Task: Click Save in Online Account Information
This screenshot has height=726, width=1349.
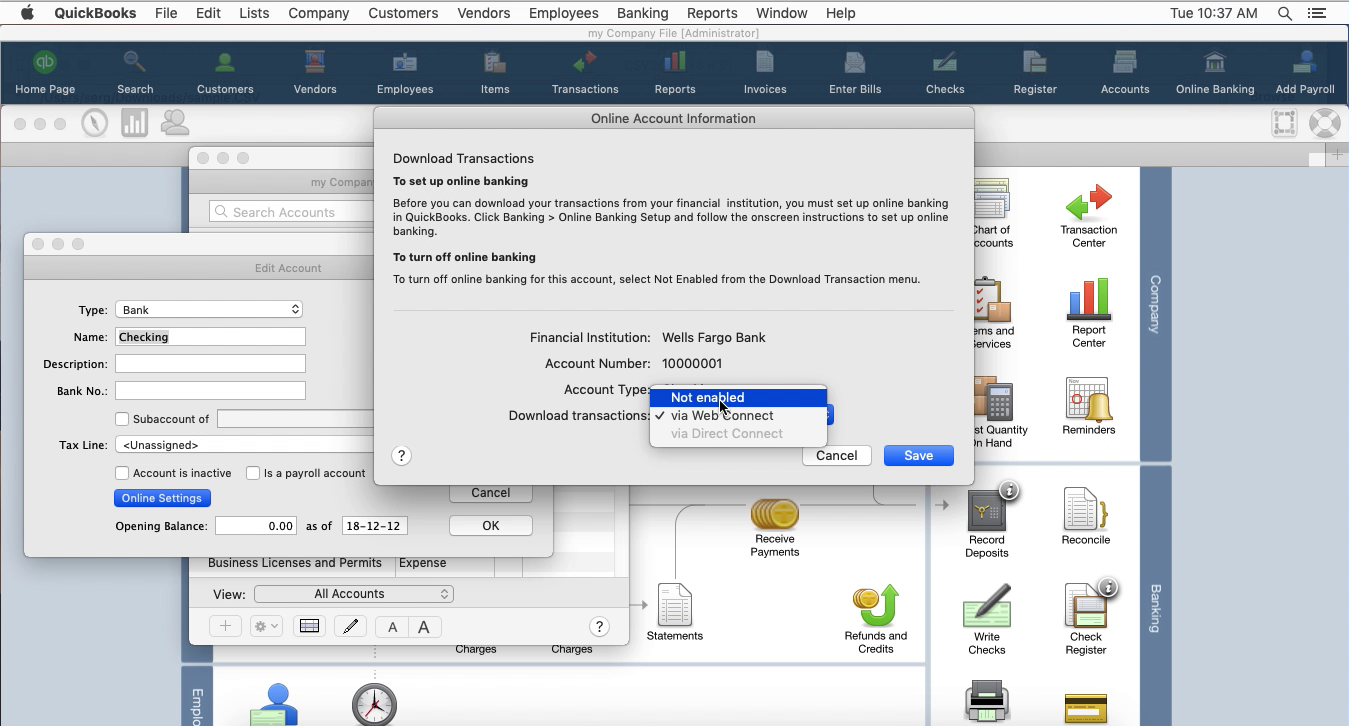Action: click(x=918, y=456)
